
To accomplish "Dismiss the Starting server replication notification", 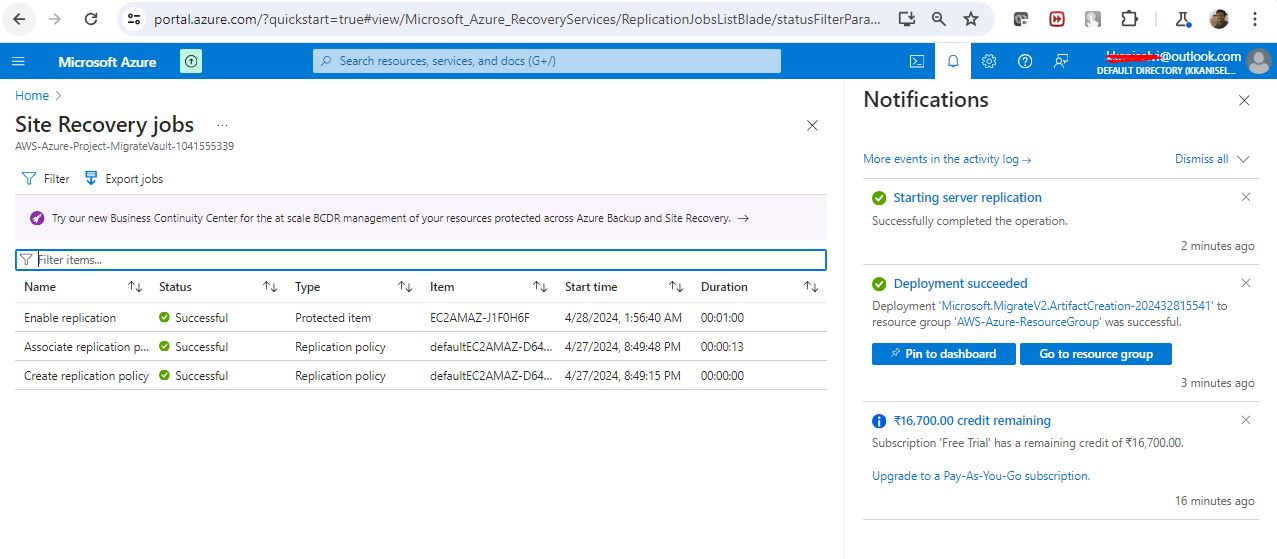I will point(1245,197).
